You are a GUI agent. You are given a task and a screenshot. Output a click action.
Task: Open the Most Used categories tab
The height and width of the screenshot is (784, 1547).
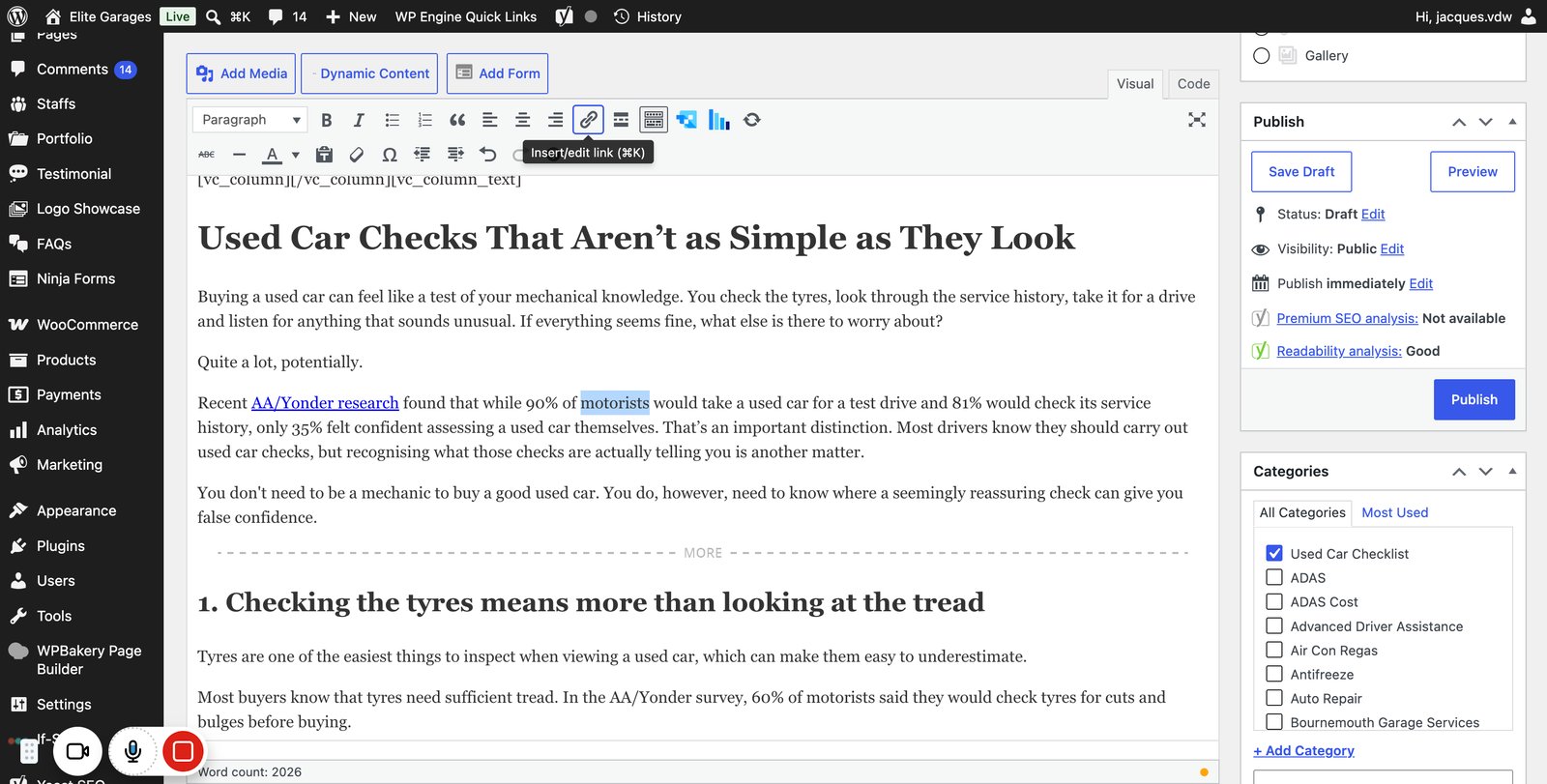[x=1394, y=512]
